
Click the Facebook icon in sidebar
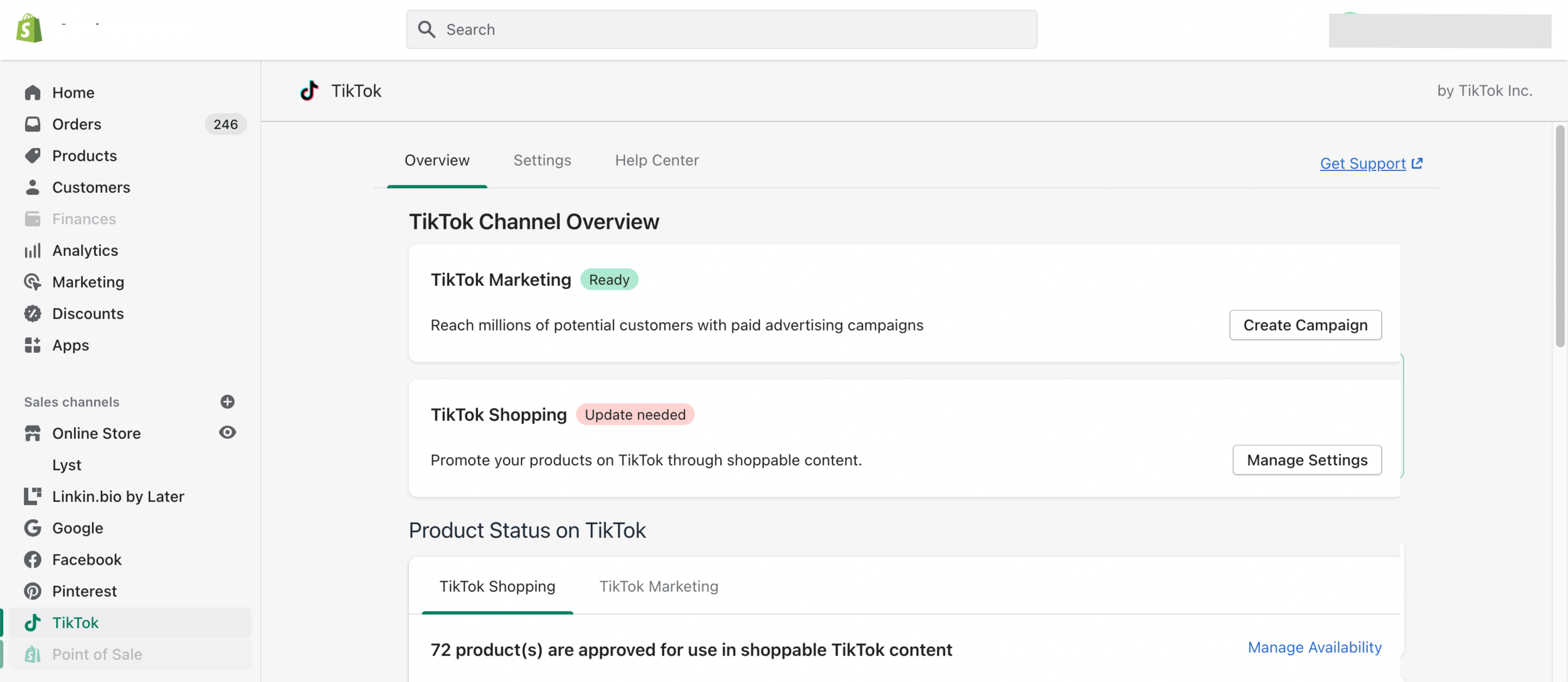[x=33, y=559]
